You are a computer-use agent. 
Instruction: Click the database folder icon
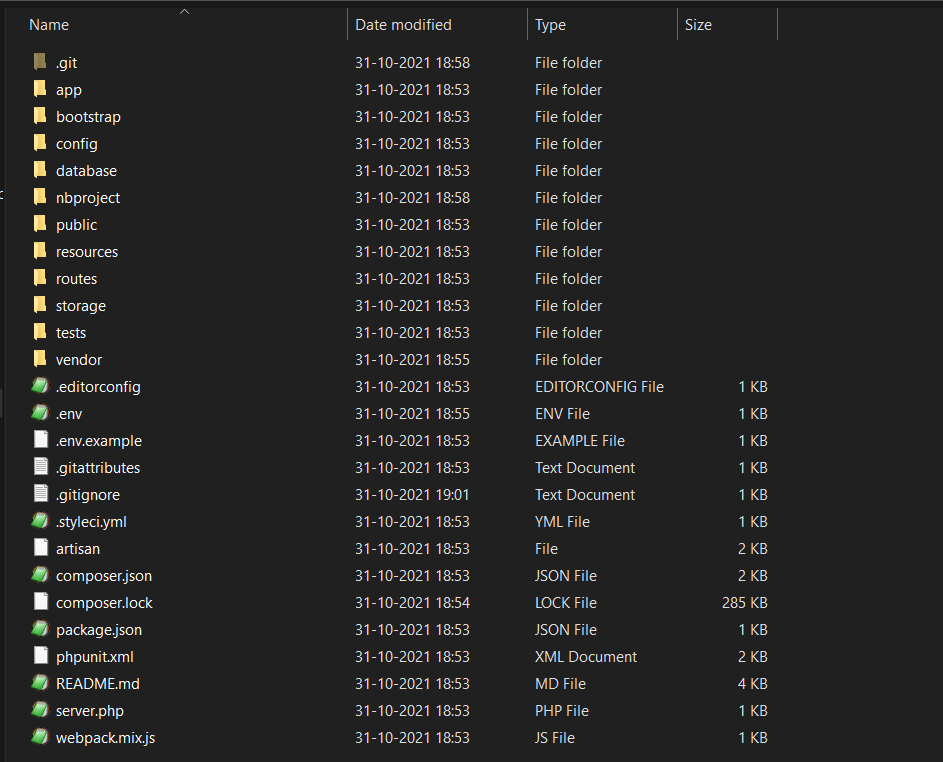click(x=40, y=170)
